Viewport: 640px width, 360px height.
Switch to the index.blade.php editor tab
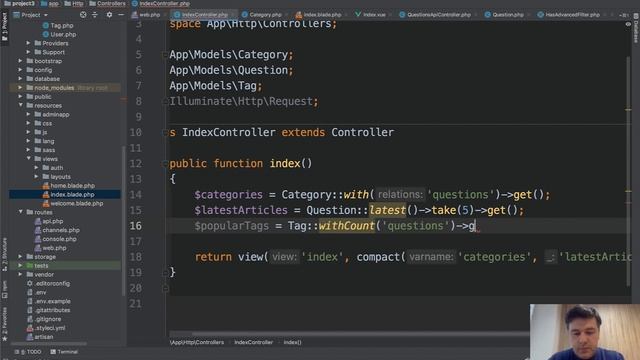click(319, 15)
